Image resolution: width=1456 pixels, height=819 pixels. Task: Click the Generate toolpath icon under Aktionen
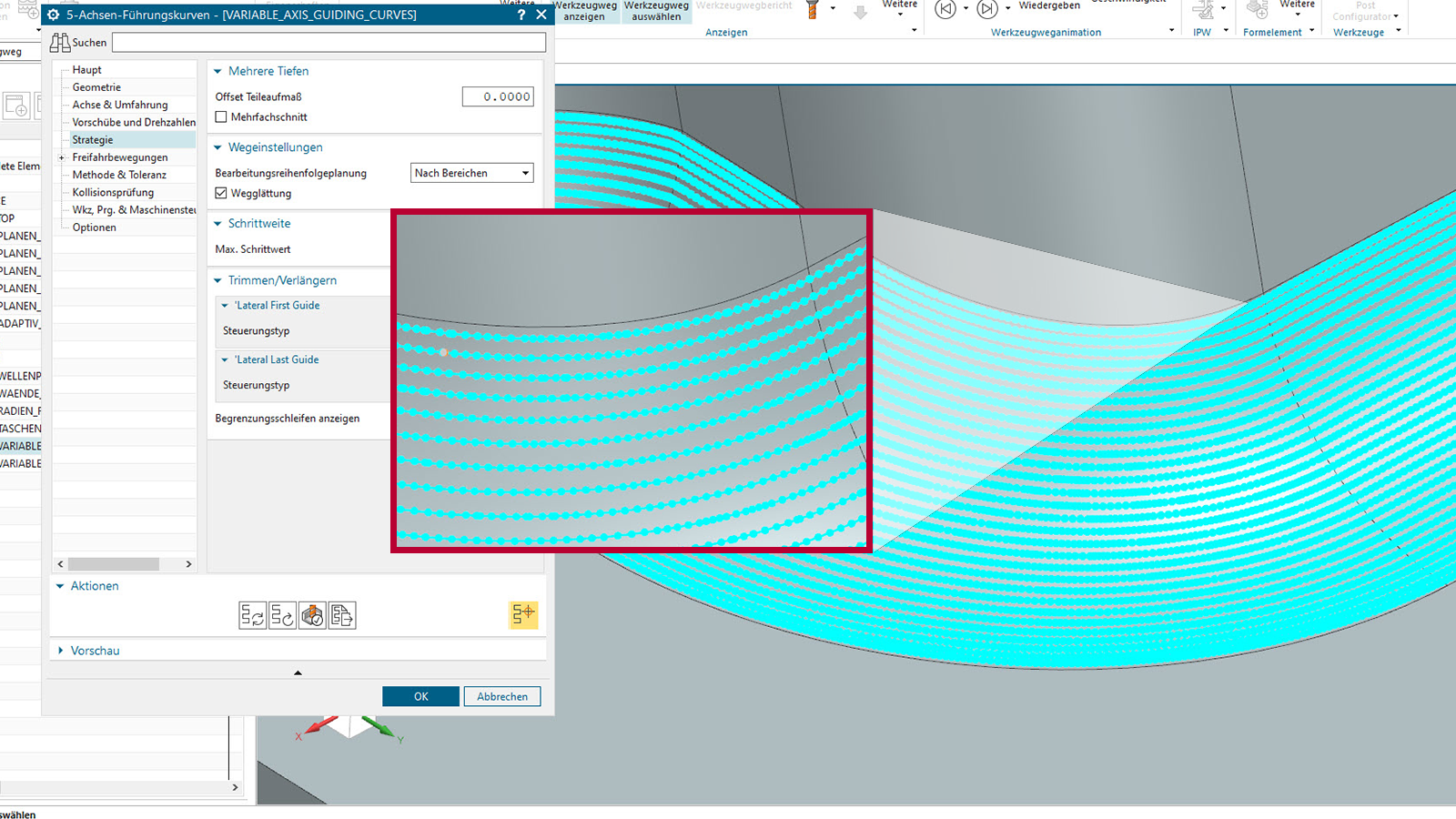click(252, 615)
